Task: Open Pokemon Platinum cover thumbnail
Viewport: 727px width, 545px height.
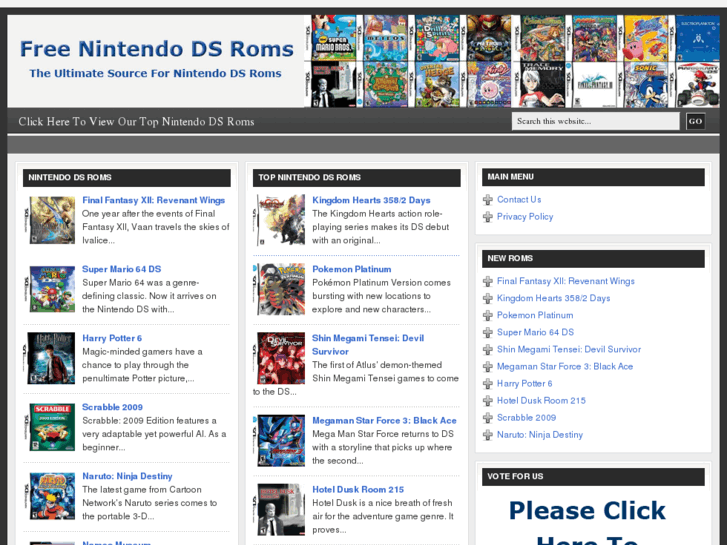Action: point(280,289)
